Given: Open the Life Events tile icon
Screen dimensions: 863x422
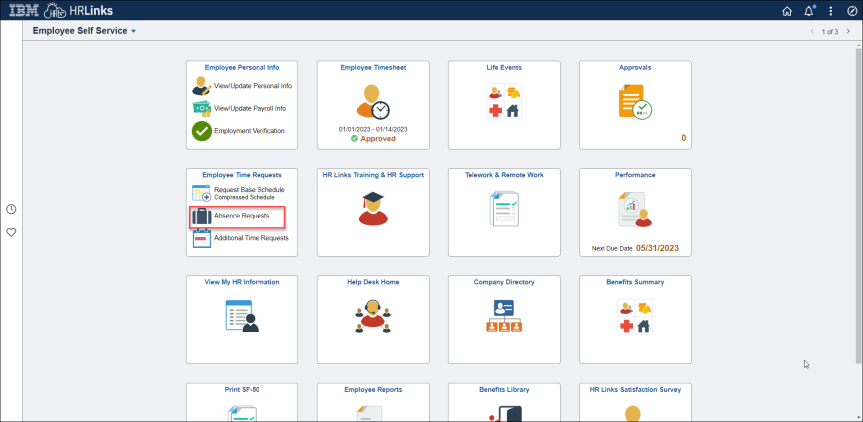Looking at the screenshot, I should coord(504,101).
